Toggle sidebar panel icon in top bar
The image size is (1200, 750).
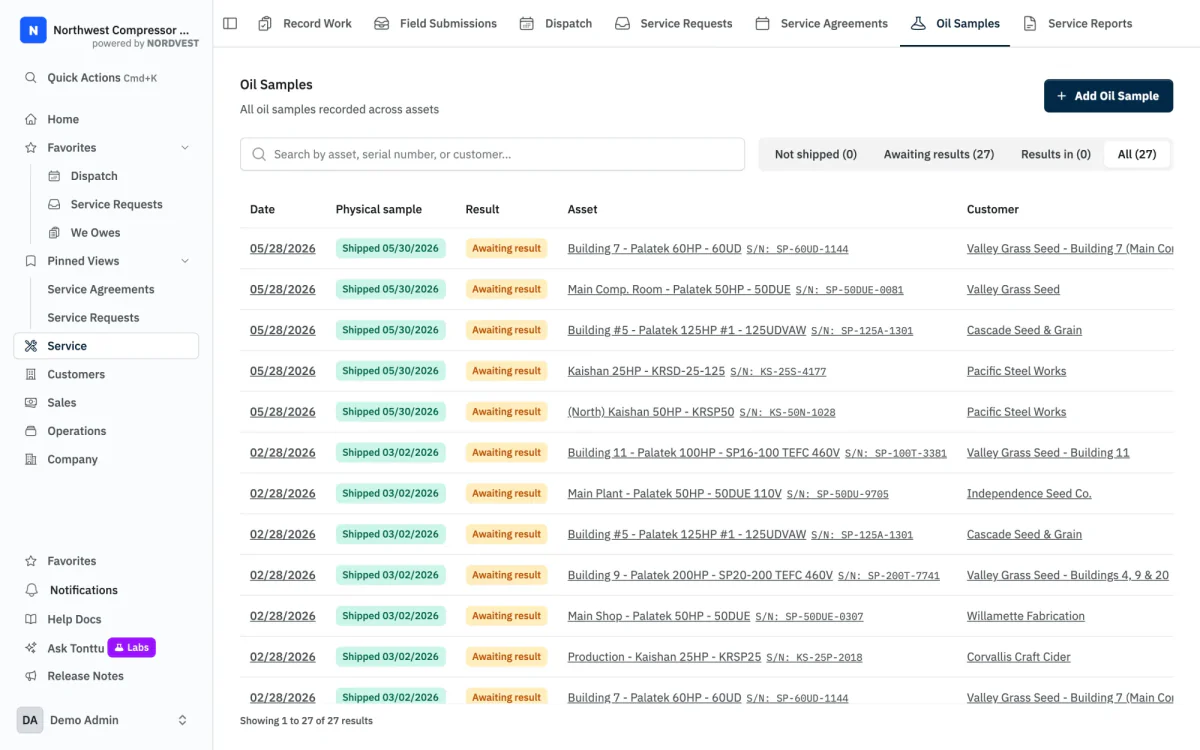point(230,23)
